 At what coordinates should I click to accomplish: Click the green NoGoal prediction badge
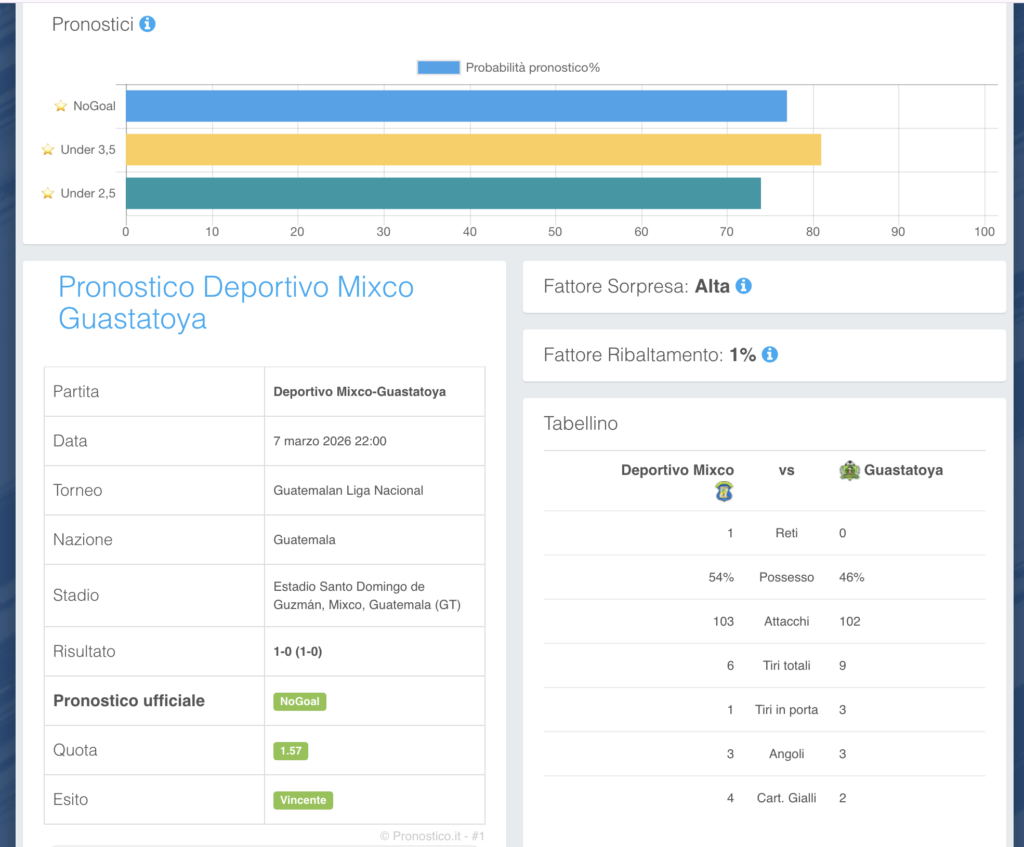pos(300,702)
